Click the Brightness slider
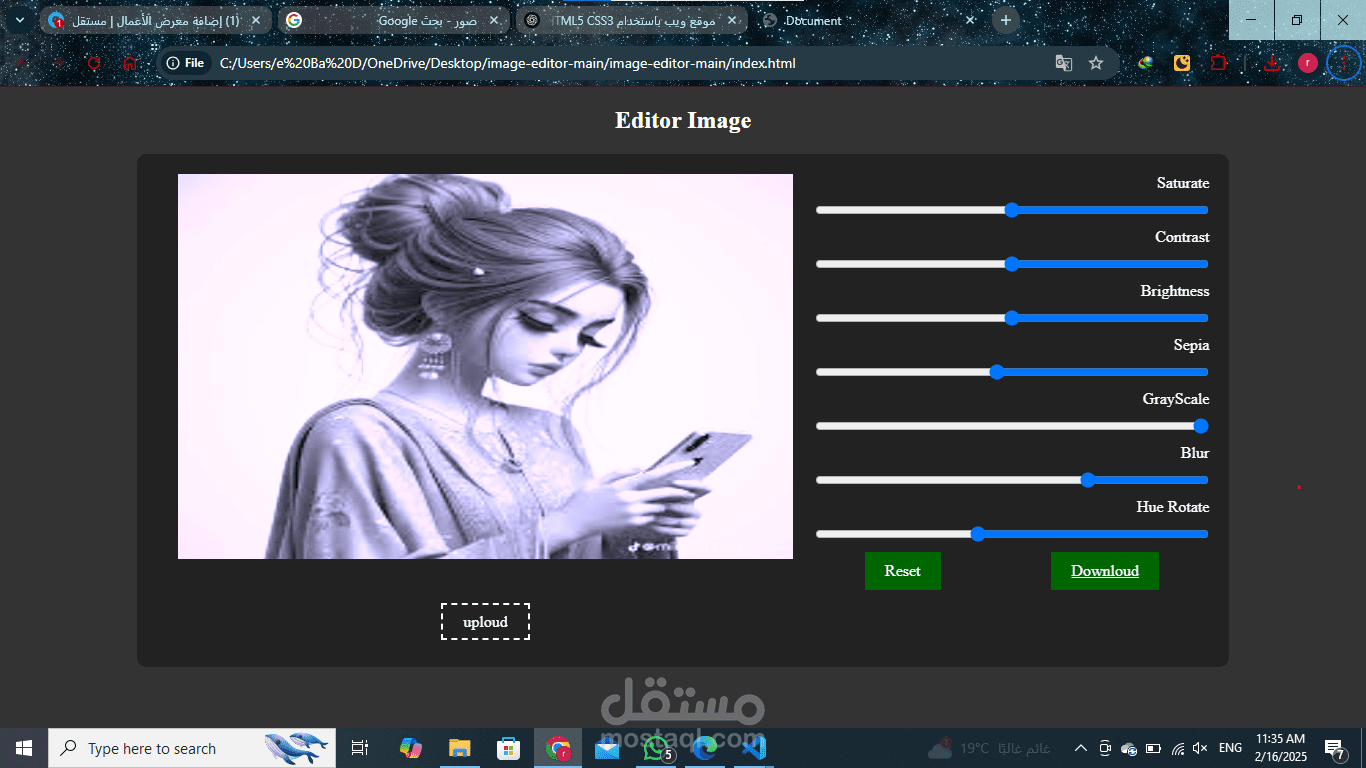 click(x=1012, y=318)
